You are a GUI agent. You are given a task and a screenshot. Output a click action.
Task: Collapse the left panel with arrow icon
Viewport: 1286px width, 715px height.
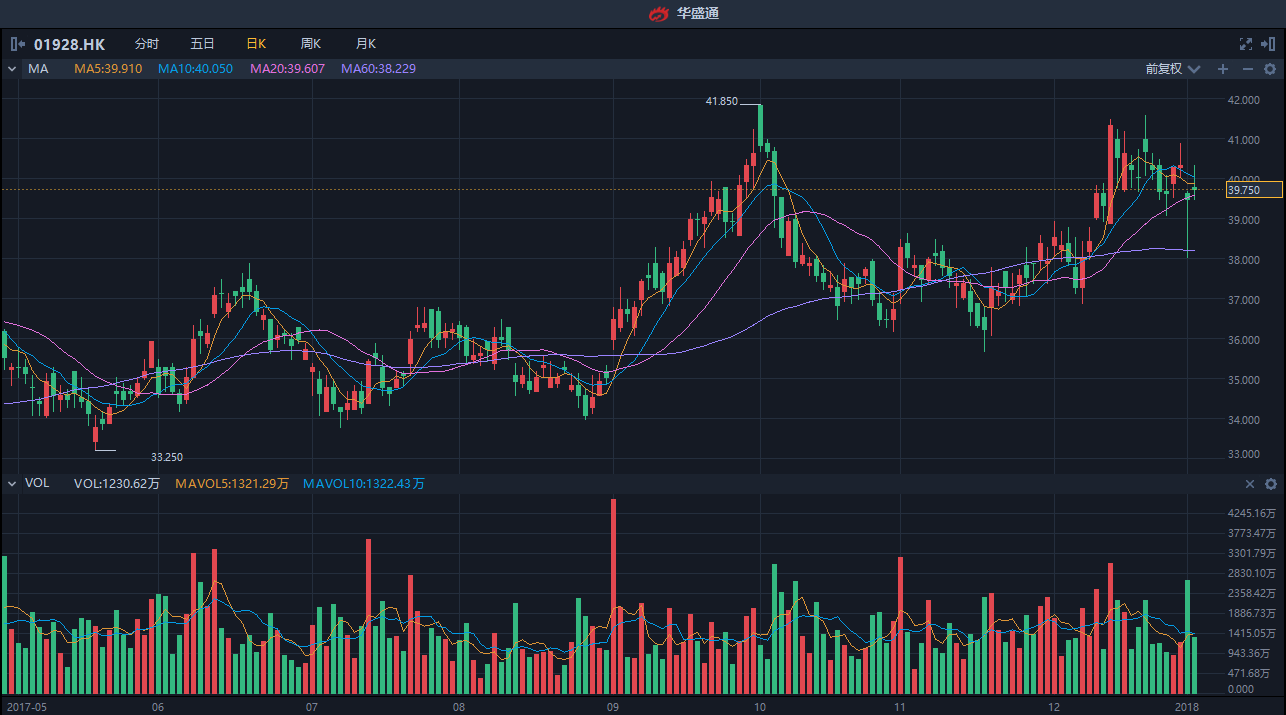(x=17, y=44)
